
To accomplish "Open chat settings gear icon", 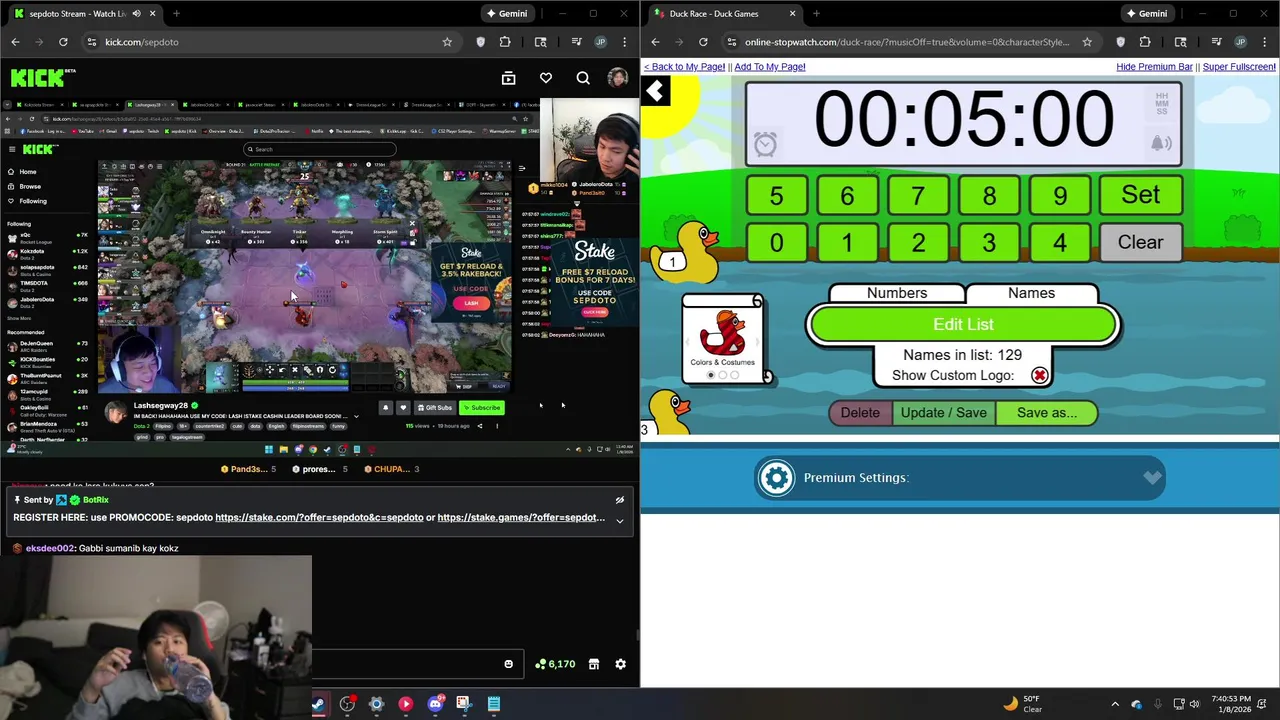I will (x=620, y=664).
